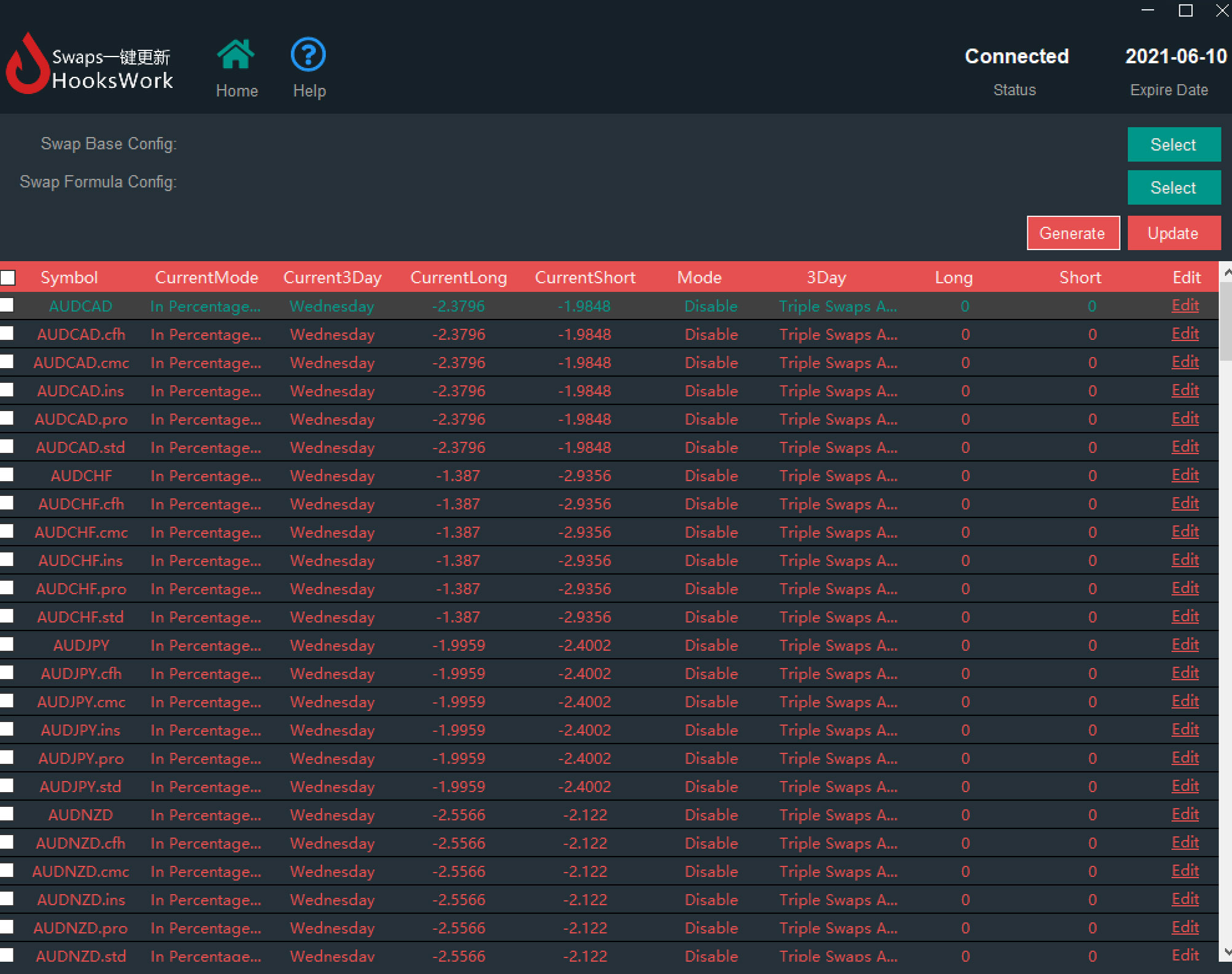Click the CurrentShort column header

tap(585, 278)
